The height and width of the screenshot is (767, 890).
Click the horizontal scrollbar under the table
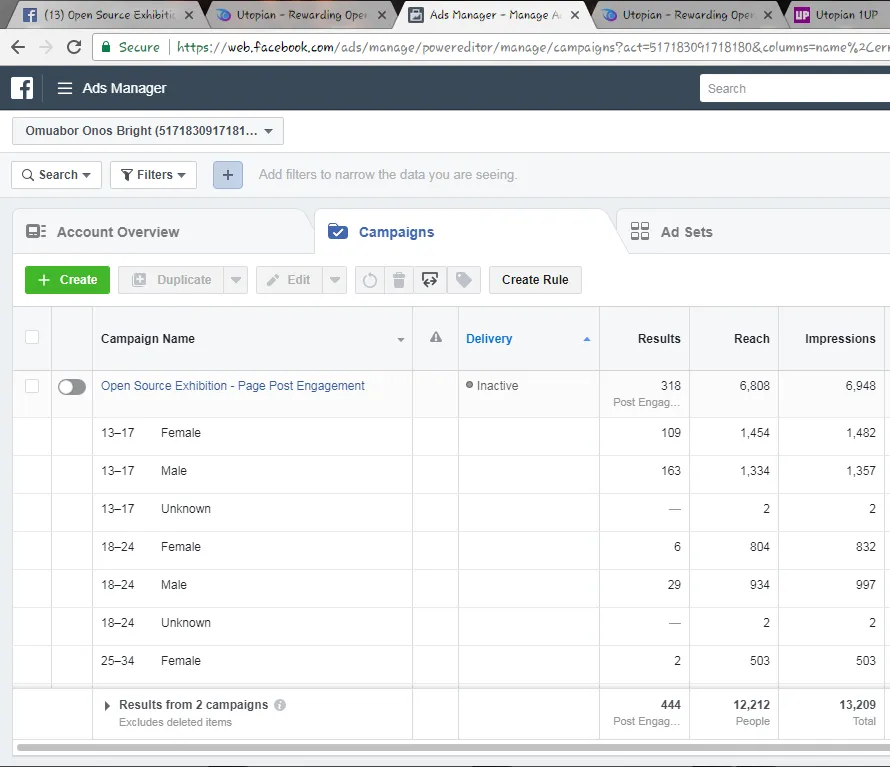[453, 747]
